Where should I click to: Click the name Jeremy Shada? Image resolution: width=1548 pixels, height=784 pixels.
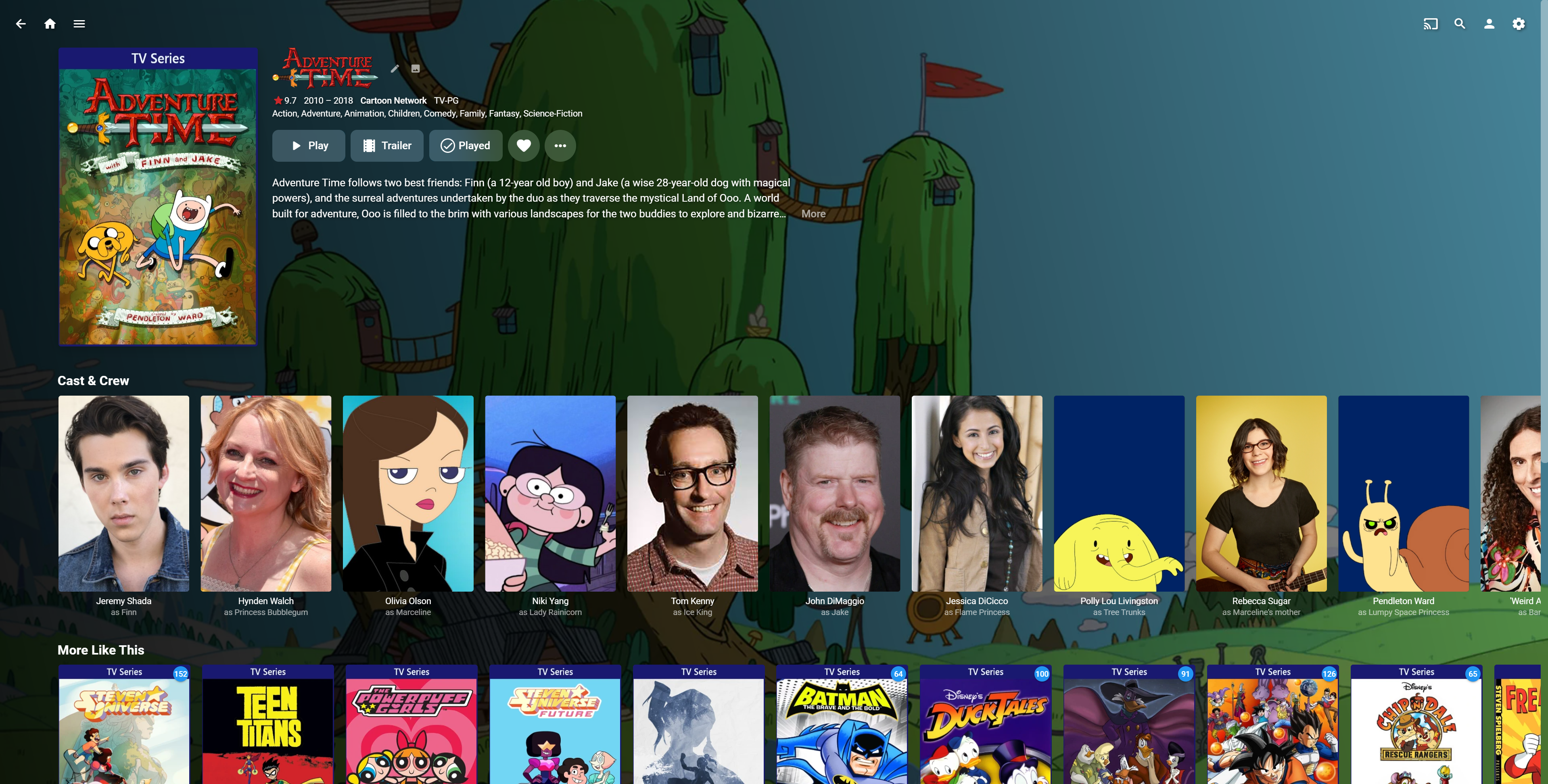point(124,601)
